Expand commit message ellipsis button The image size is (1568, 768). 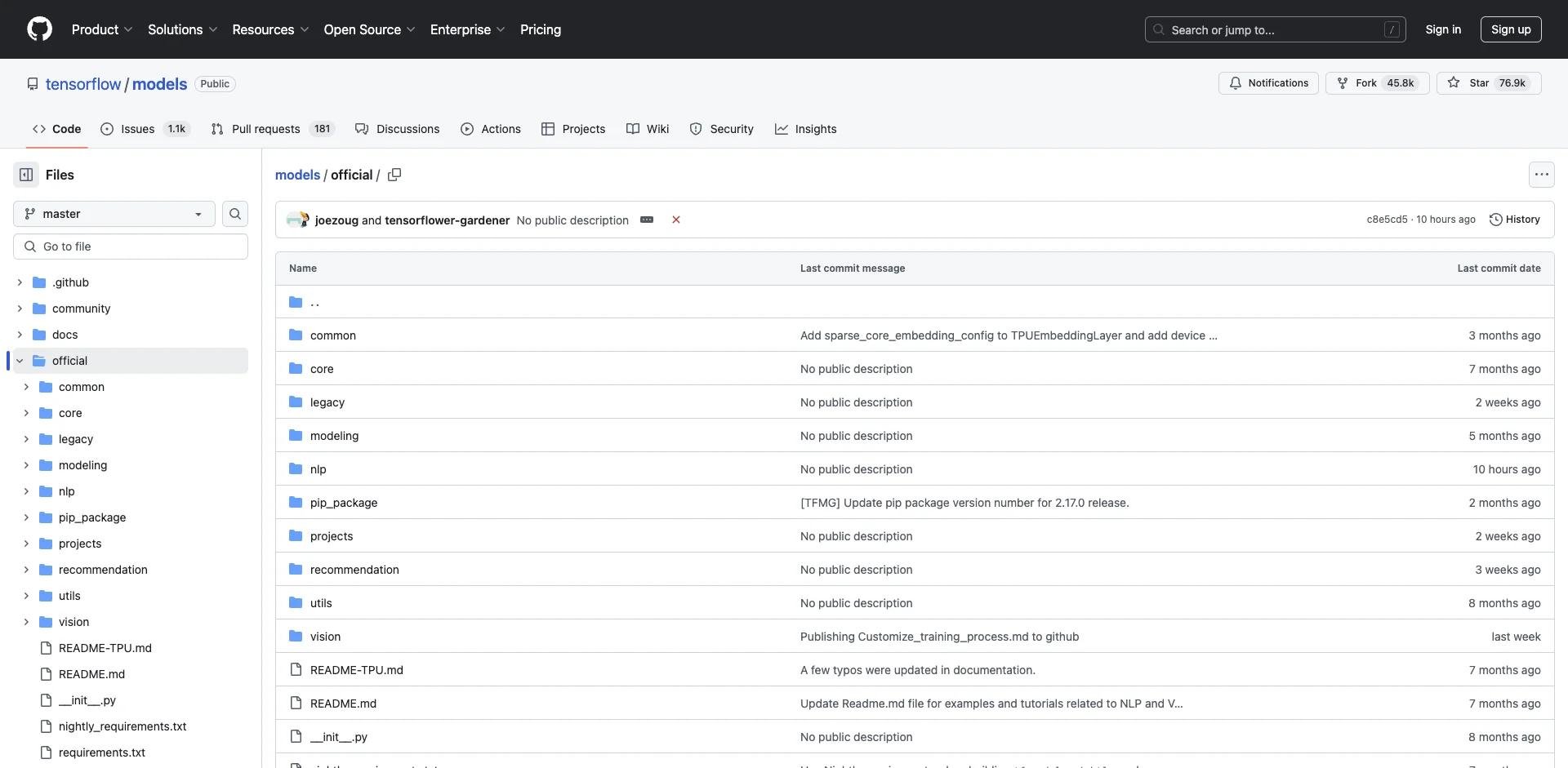click(647, 220)
